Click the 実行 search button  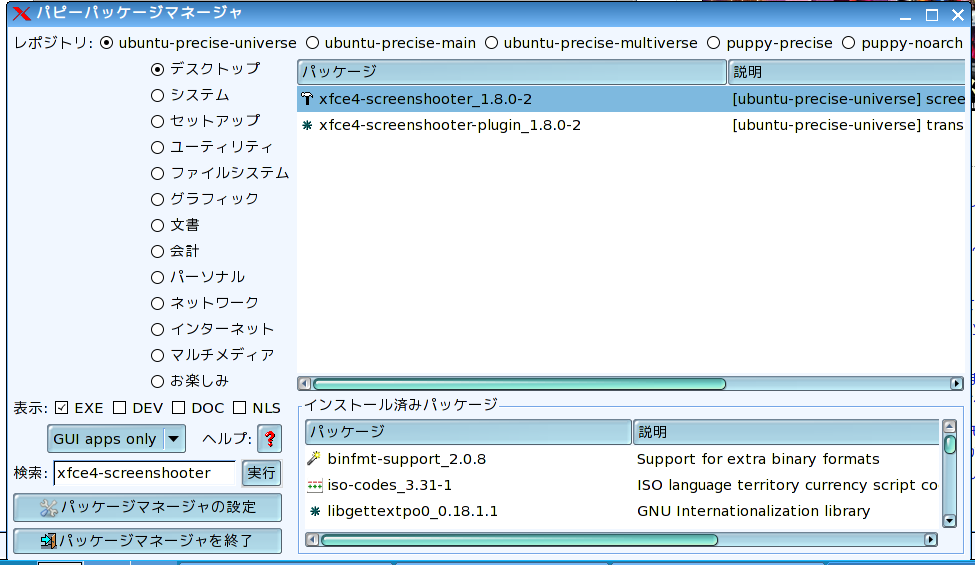click(x=261, y=473)
